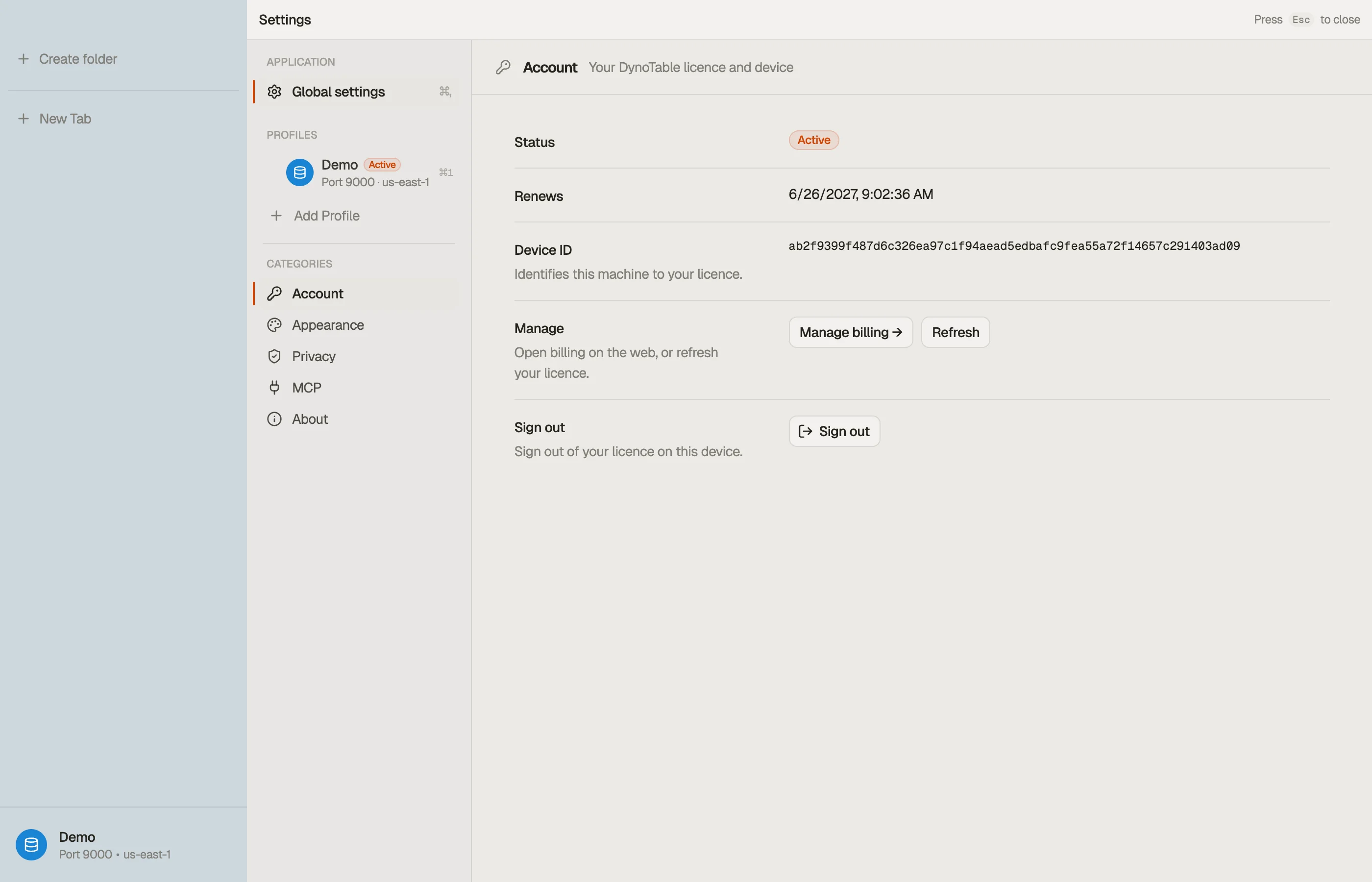The height and width of the screenshot is (882, 1372).
Task: Click the plug icon for MCP
Action: click(x=274, y=388)
